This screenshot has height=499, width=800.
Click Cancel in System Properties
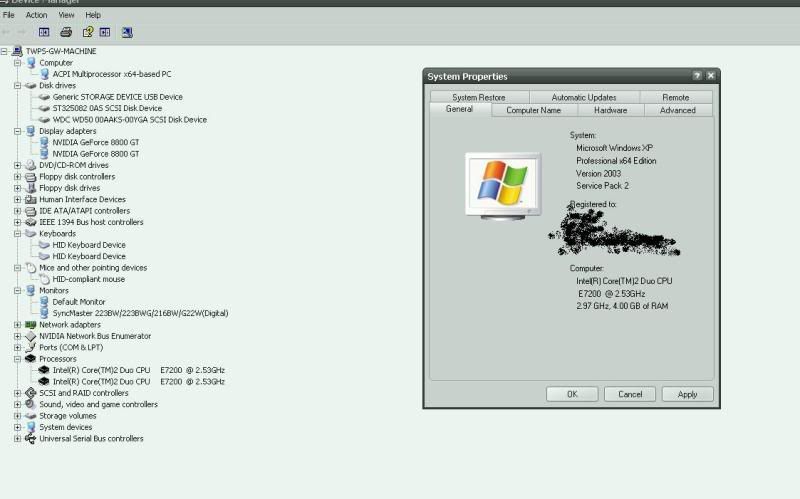click(x=630, y=394)
